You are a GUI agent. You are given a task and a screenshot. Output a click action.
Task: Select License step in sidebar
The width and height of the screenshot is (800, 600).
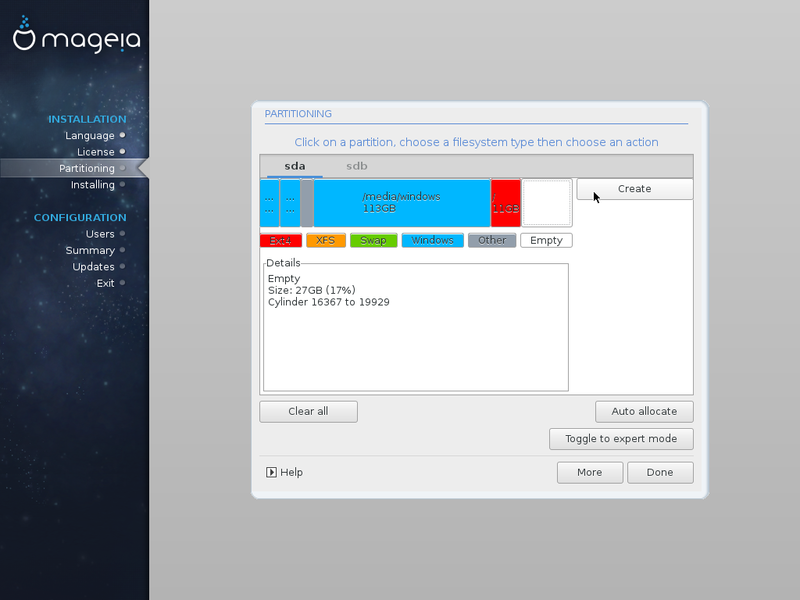(95, 152)
